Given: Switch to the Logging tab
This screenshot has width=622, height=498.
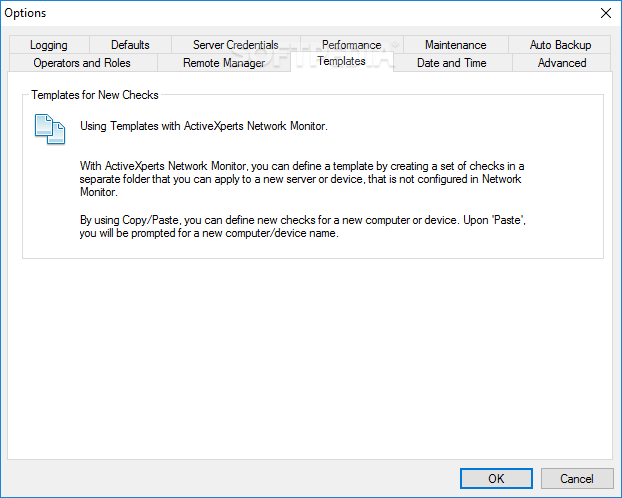Looking at the screenshot, I should click(49, 45).
